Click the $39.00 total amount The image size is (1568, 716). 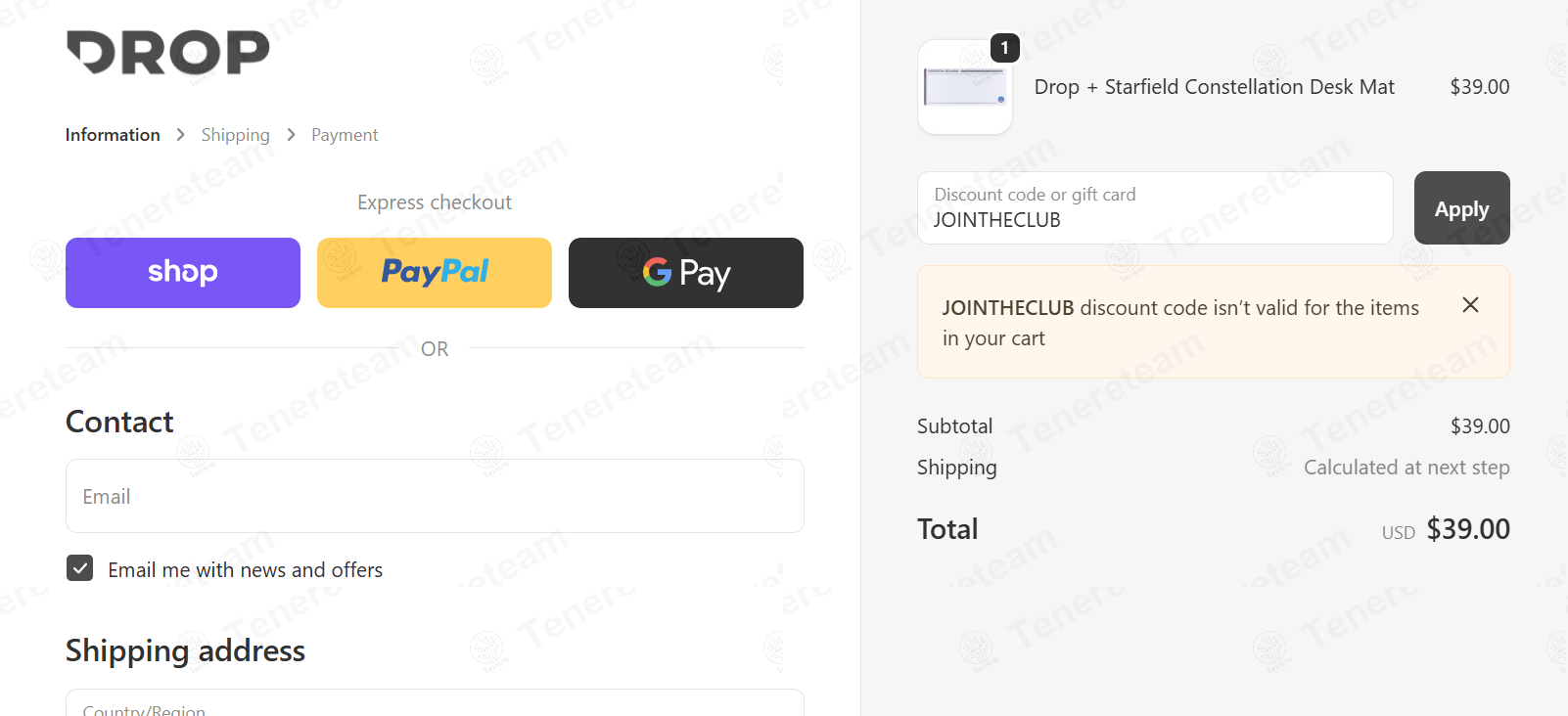[1467, 529]
